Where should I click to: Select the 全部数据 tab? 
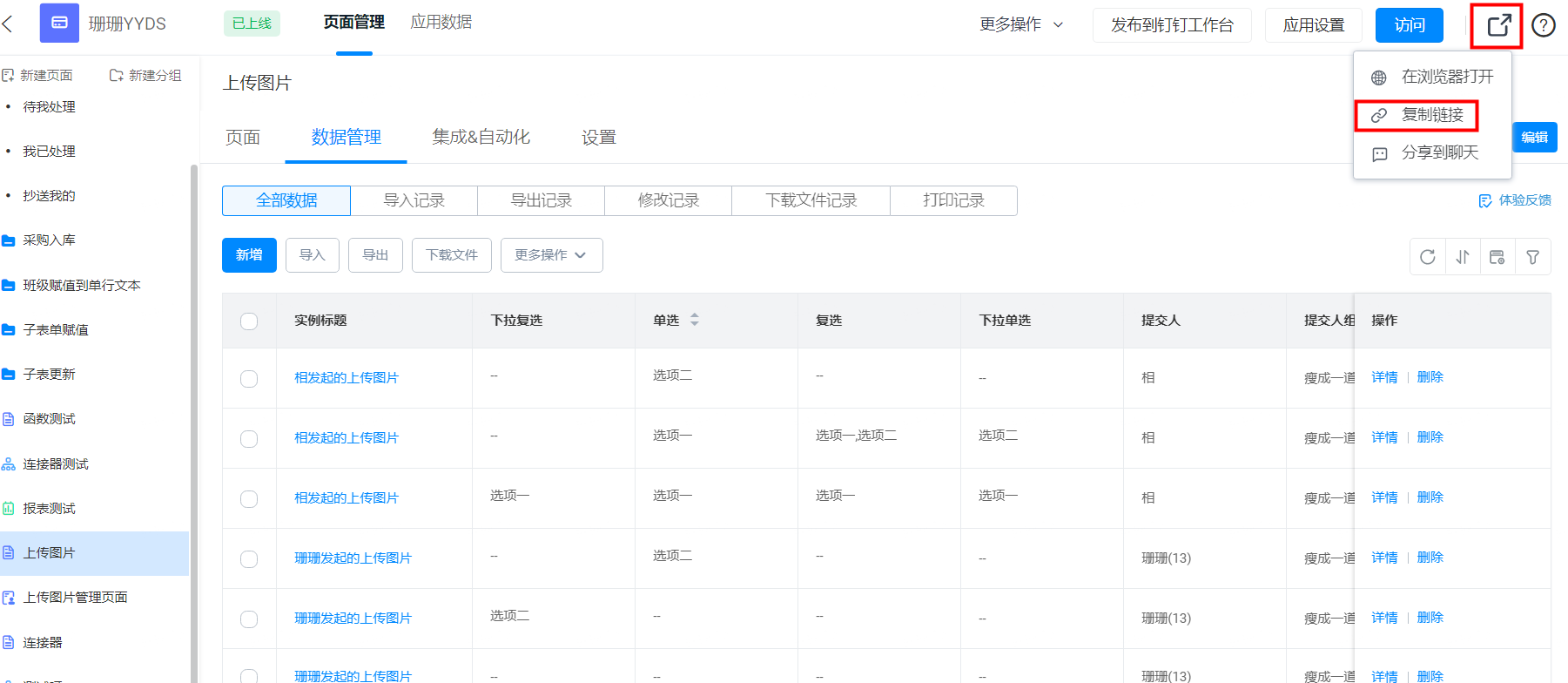[286, 200]
